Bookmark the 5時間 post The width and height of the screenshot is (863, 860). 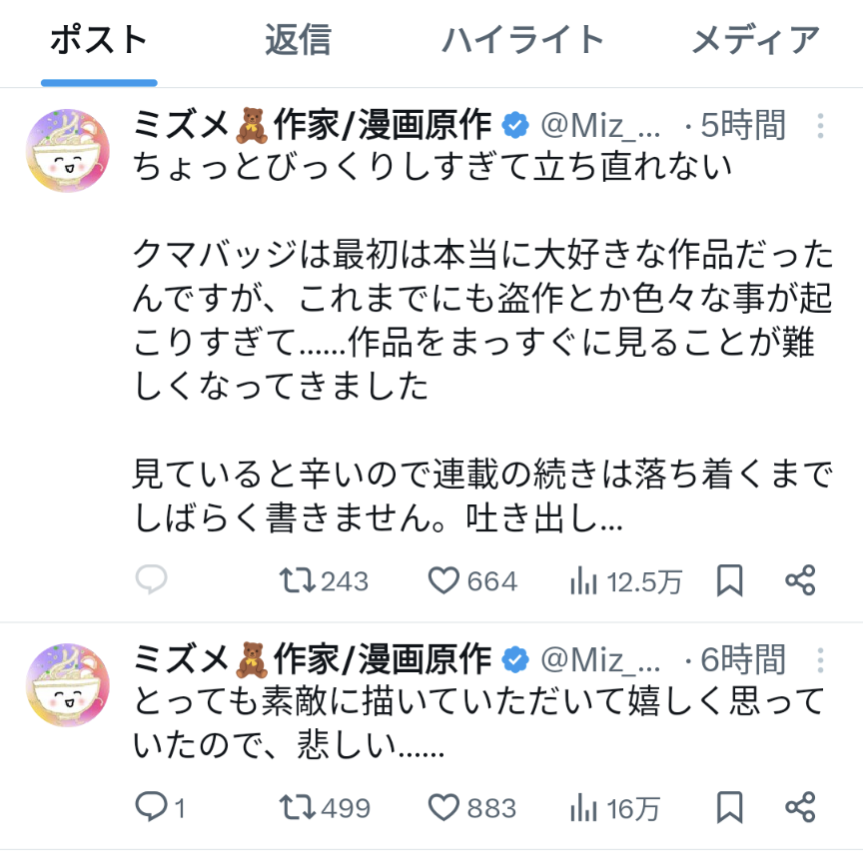(729, 580)
